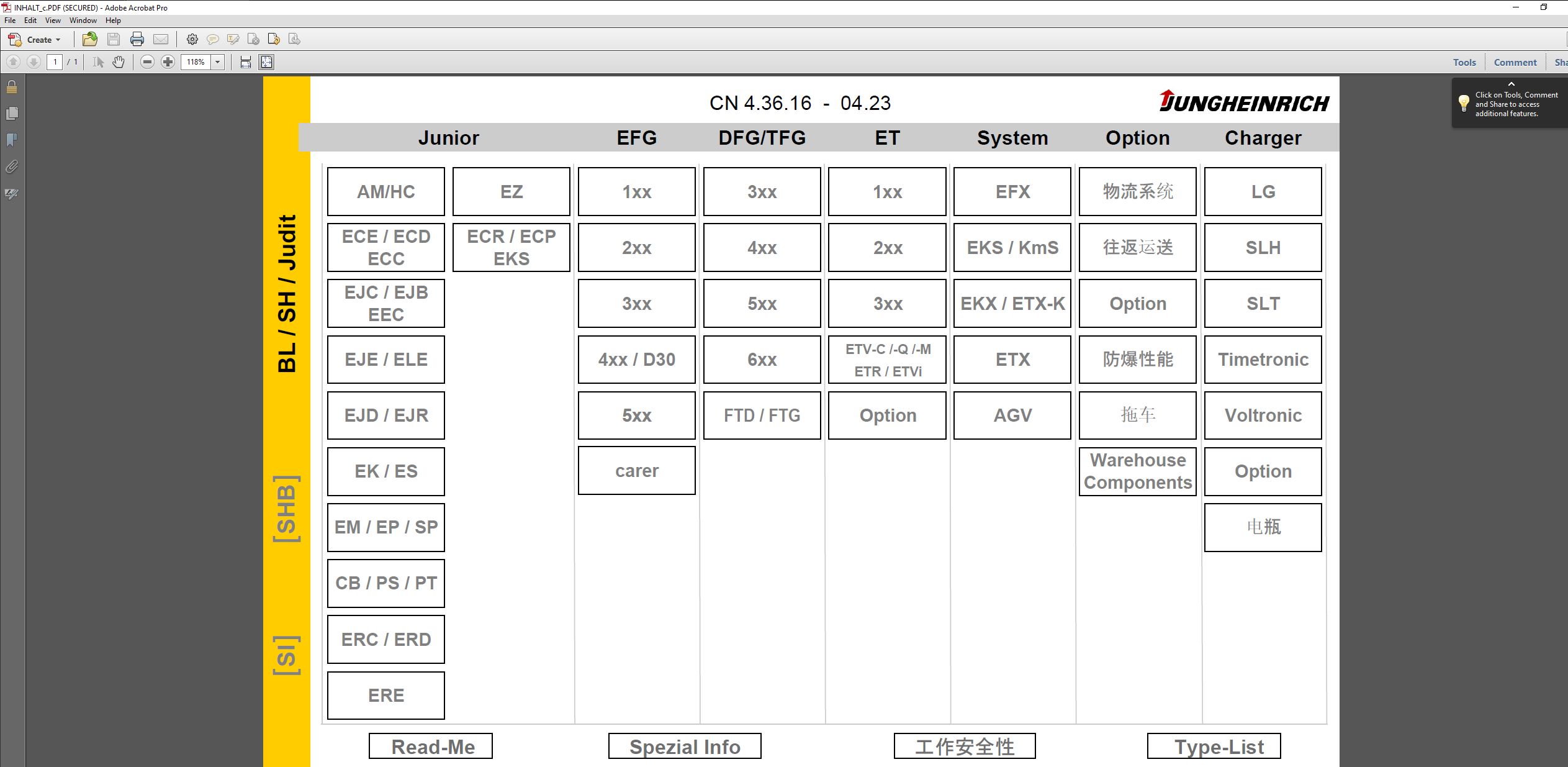Open the EKS / KmS link
The height and width of the screenshot is (767, 1568).
(1012, 247)
